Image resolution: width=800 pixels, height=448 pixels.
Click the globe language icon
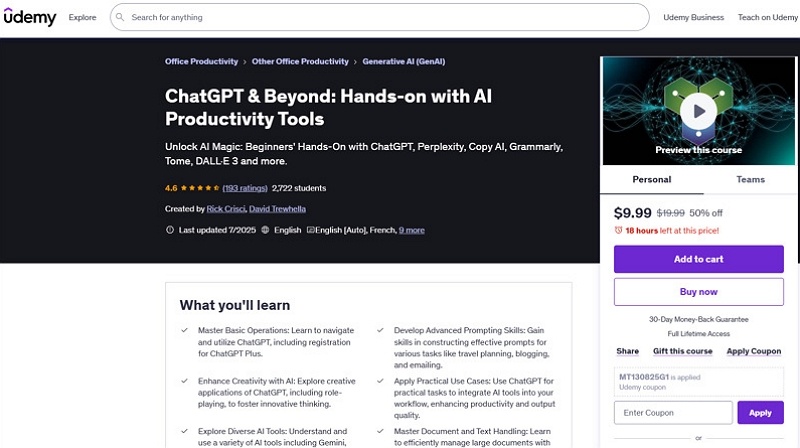coord(265,230)
